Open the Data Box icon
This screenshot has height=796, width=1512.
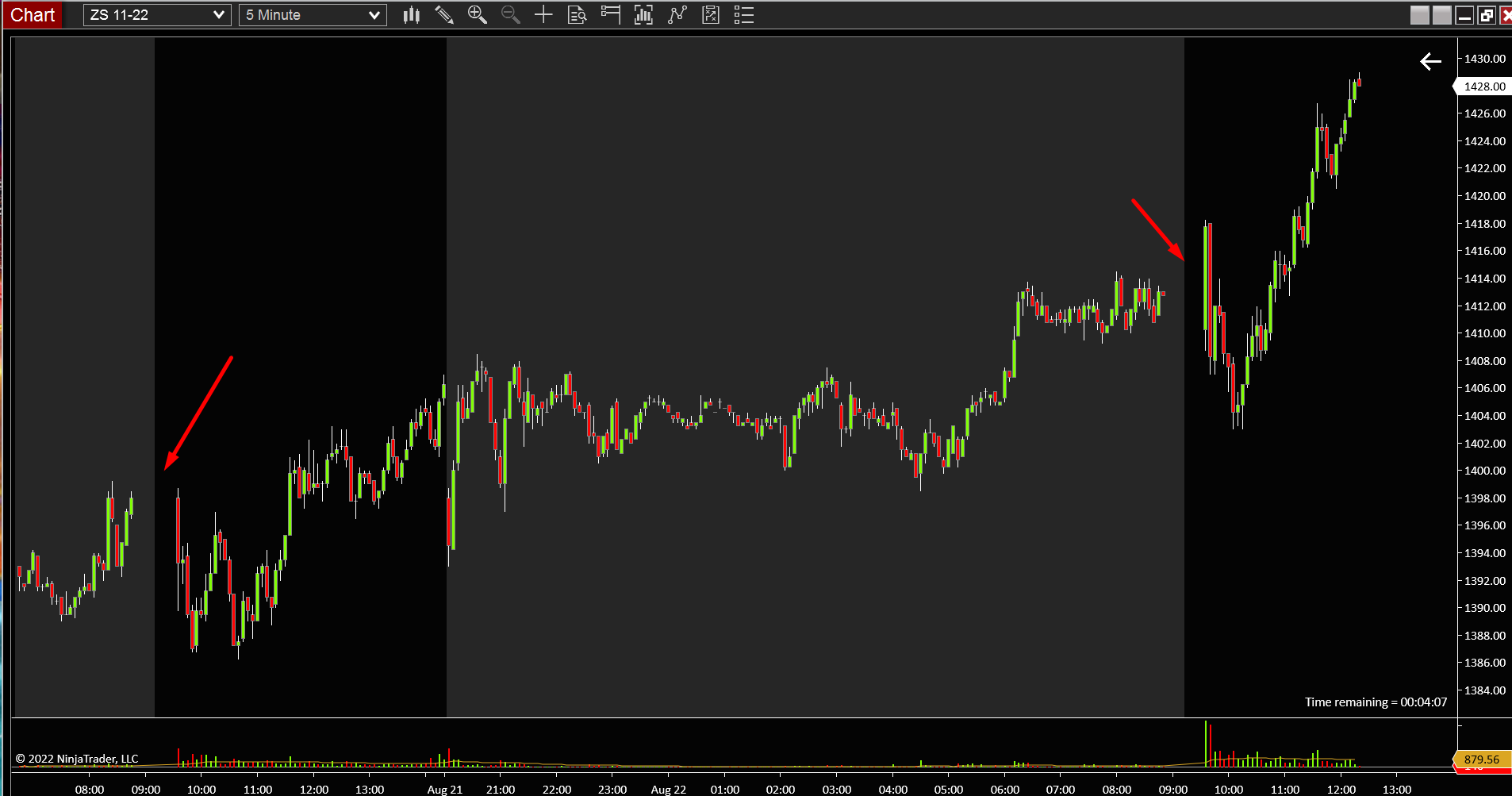click(577, 14)
